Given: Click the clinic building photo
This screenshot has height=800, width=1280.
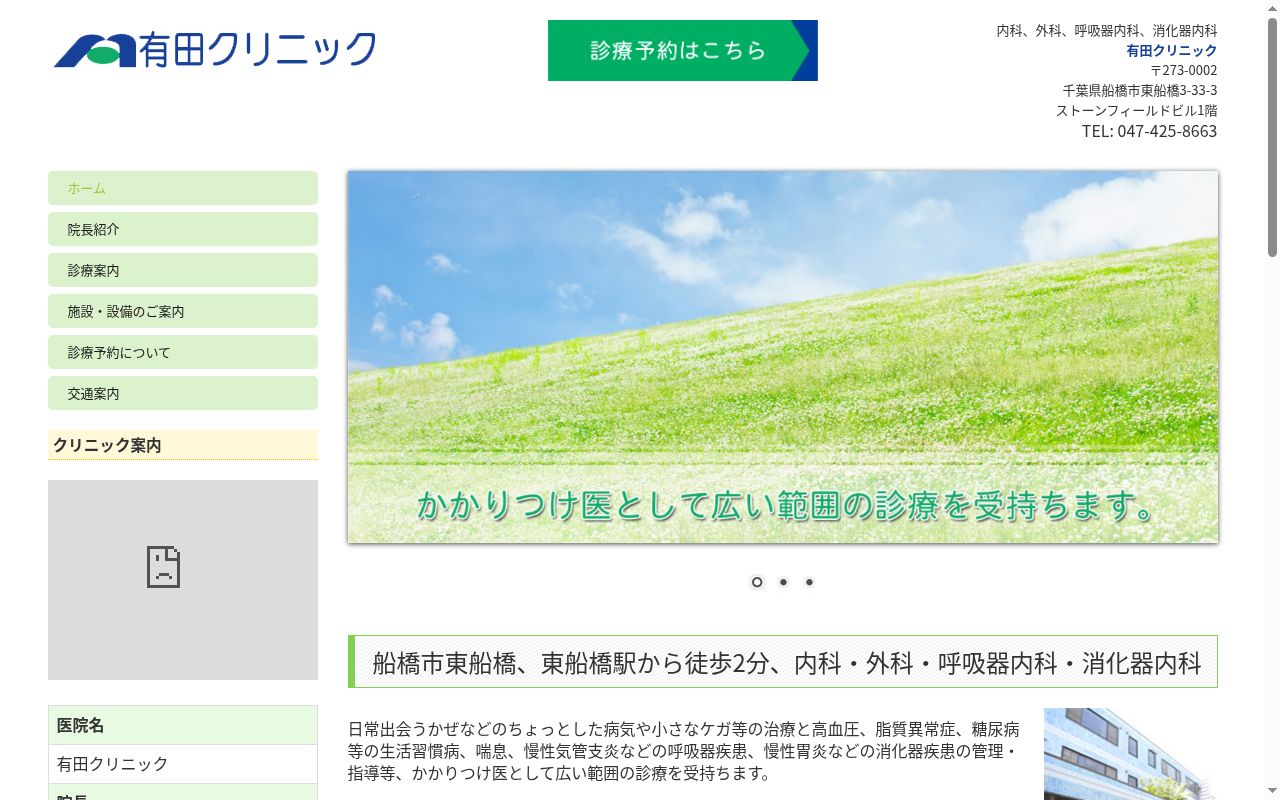Looking at the screenshot, I should 1131,754.
